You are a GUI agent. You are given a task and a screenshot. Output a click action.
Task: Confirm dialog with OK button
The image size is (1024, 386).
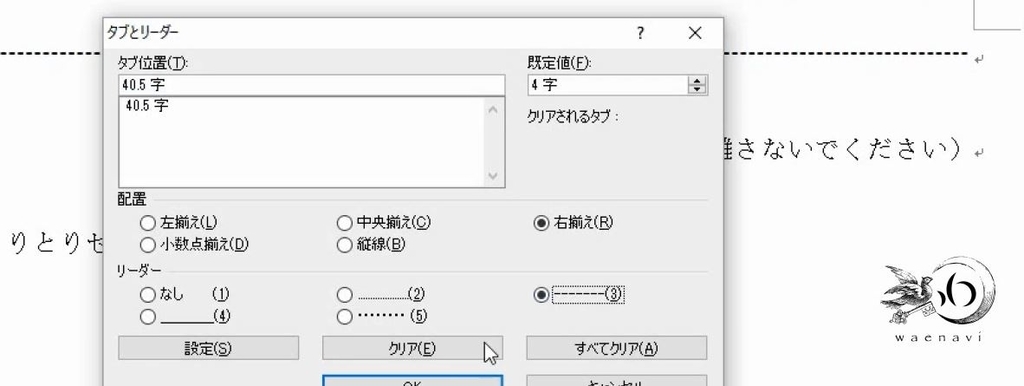pos(412,381)
